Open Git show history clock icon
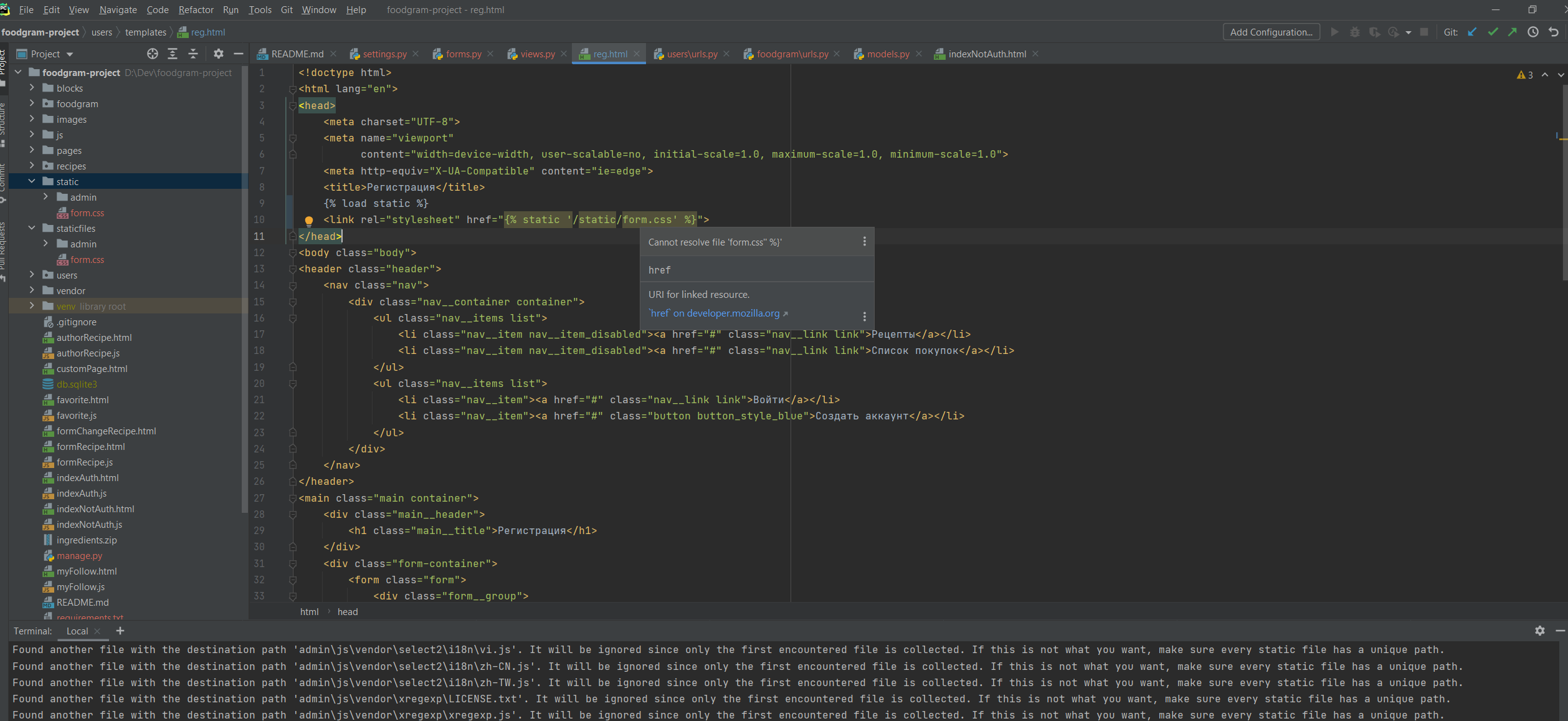Image resolution: width=1568 pixels, height=721 pixels. point(1533,32)
